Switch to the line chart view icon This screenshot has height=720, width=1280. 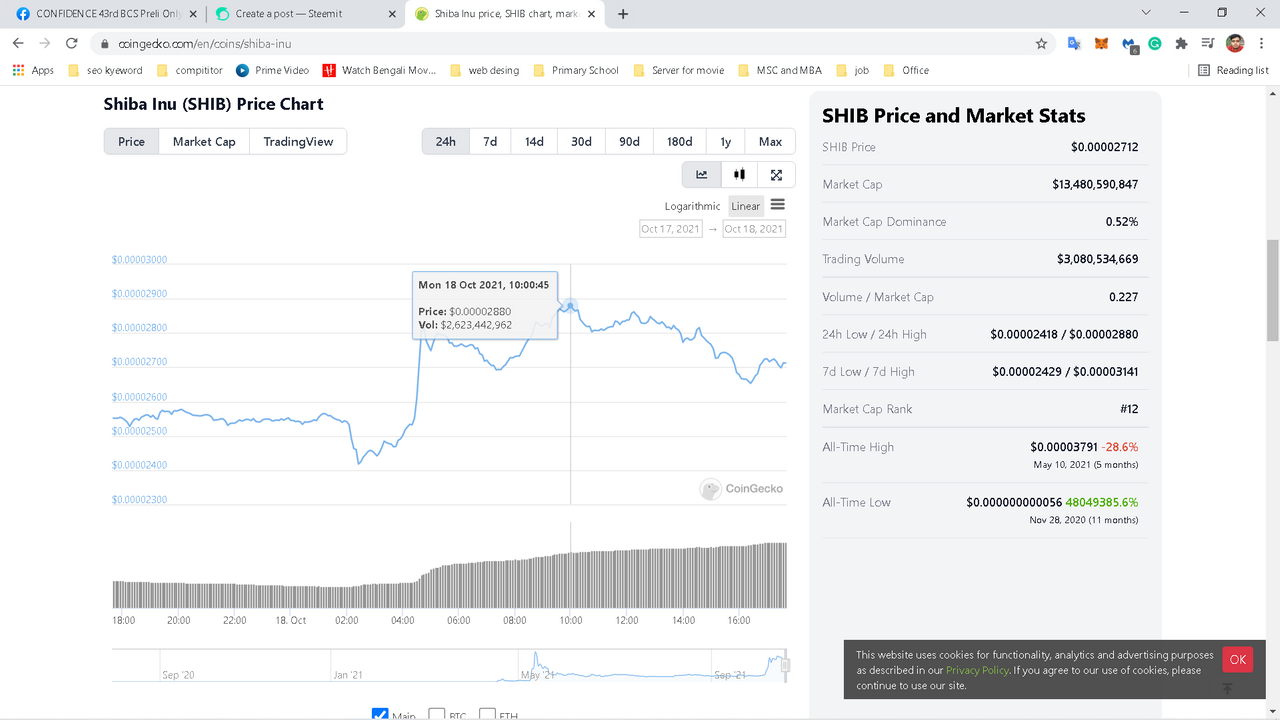click(701, 174)
